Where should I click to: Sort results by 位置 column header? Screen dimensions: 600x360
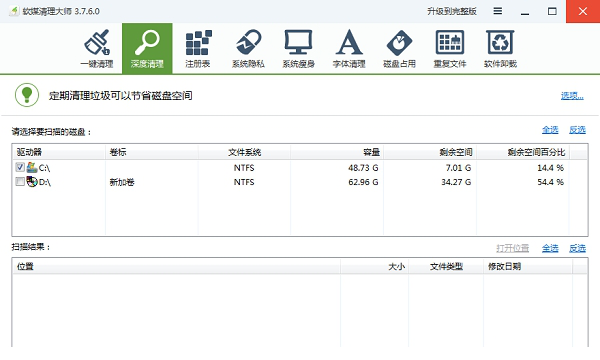(x=176, y=267)
